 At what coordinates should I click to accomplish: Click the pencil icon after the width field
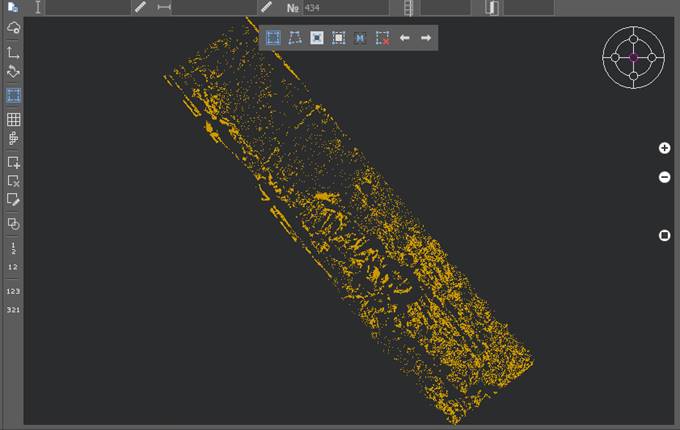[x=266, y=7]
